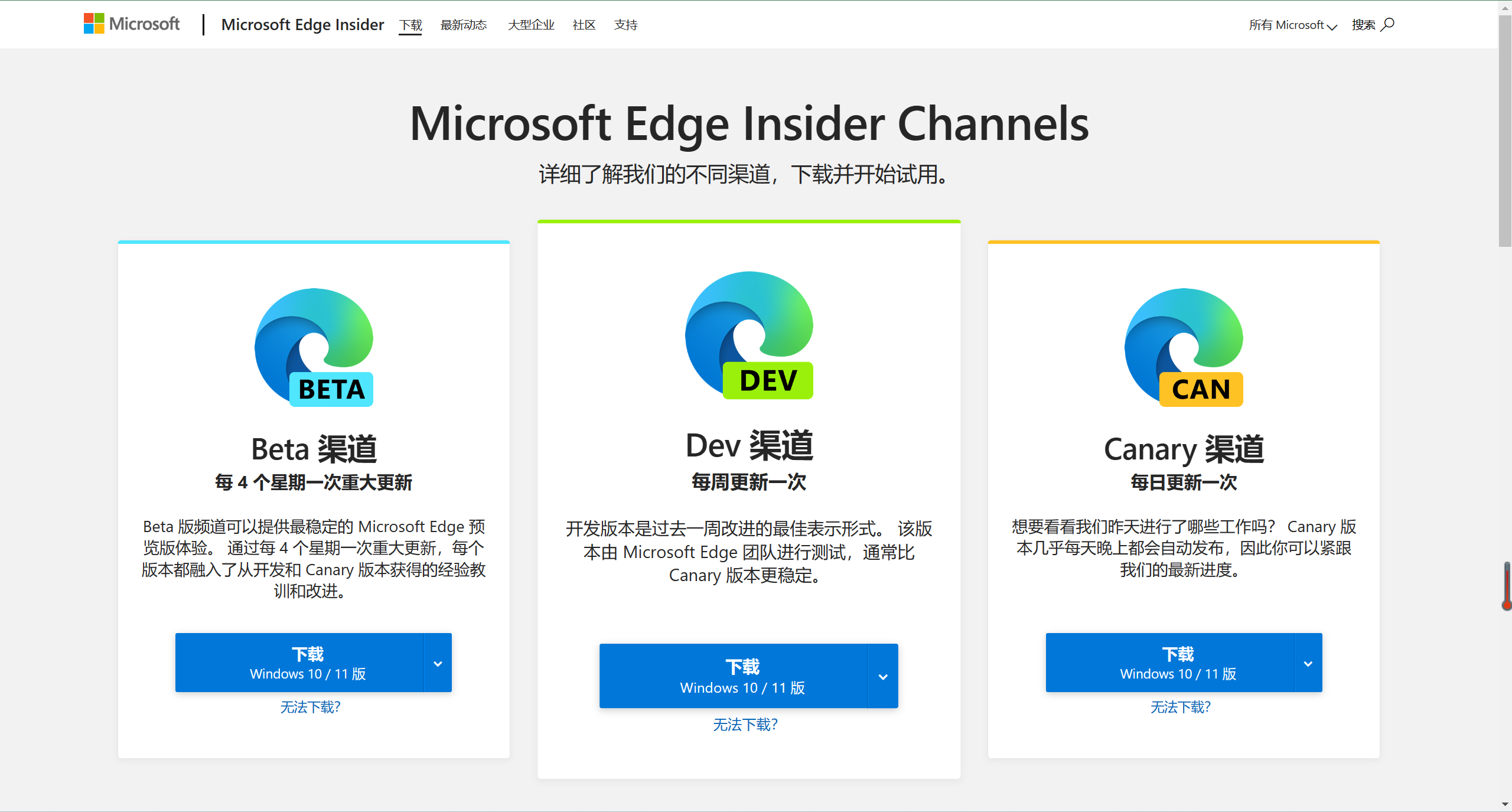Open the 搜索 search icon
This screenshot has height=812, width=1512.
pos(1387,25)
